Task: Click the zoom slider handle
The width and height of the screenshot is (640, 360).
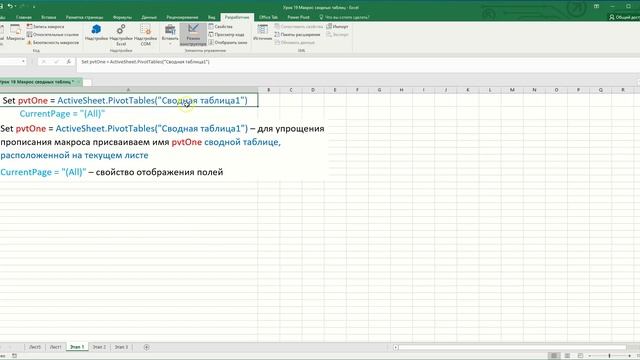Action: pos(609,356)
